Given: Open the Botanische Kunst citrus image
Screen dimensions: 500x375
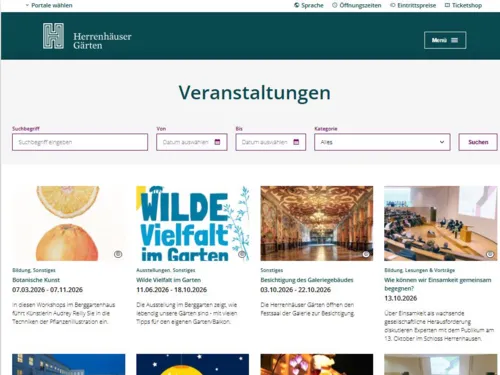Looking at the screenshot, I should click(x=69, y=223).
